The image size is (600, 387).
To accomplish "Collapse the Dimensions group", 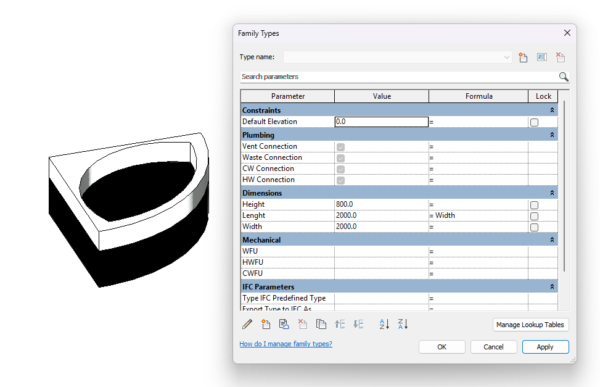I will click(x=552, y=193).
